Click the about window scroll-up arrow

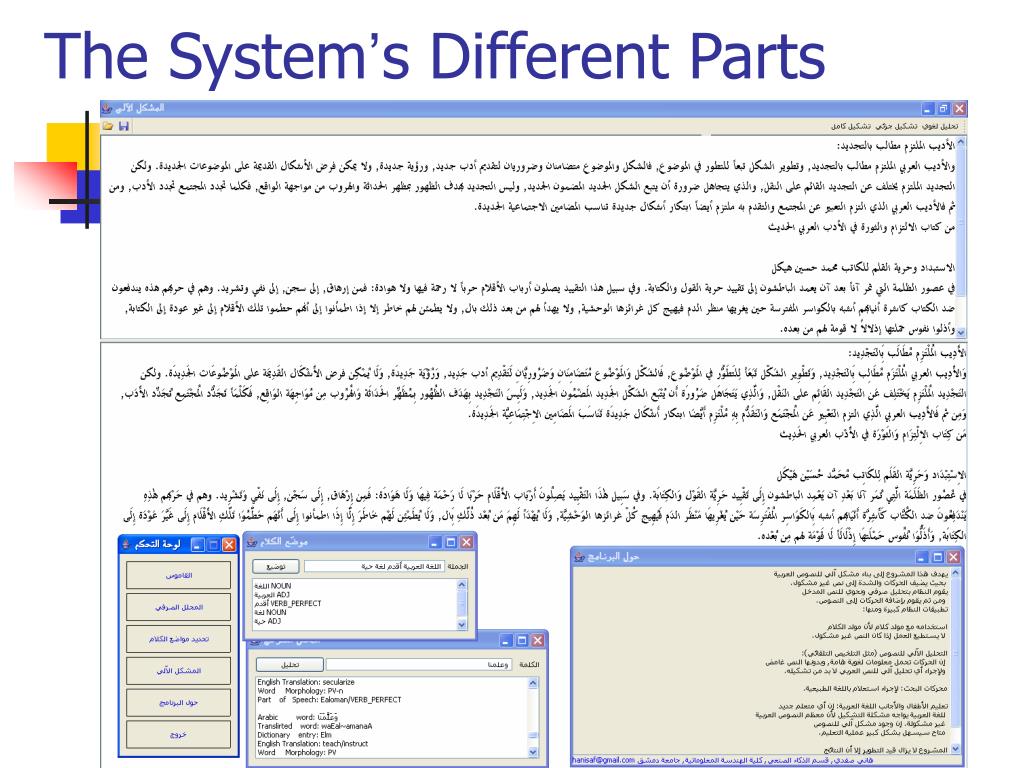coord(955,573)
